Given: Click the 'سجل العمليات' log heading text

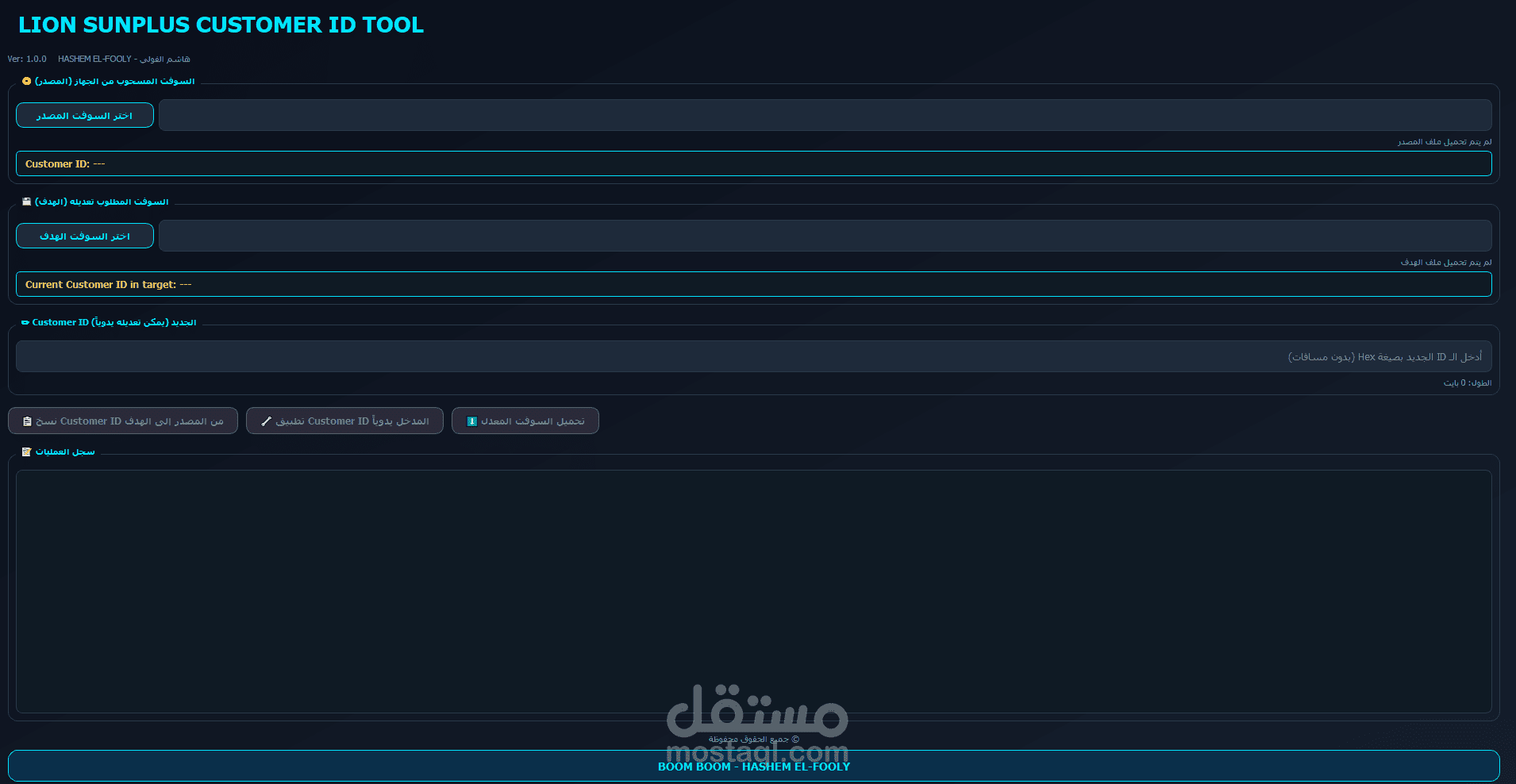Looking at the screenshot, I should [65, 452].
